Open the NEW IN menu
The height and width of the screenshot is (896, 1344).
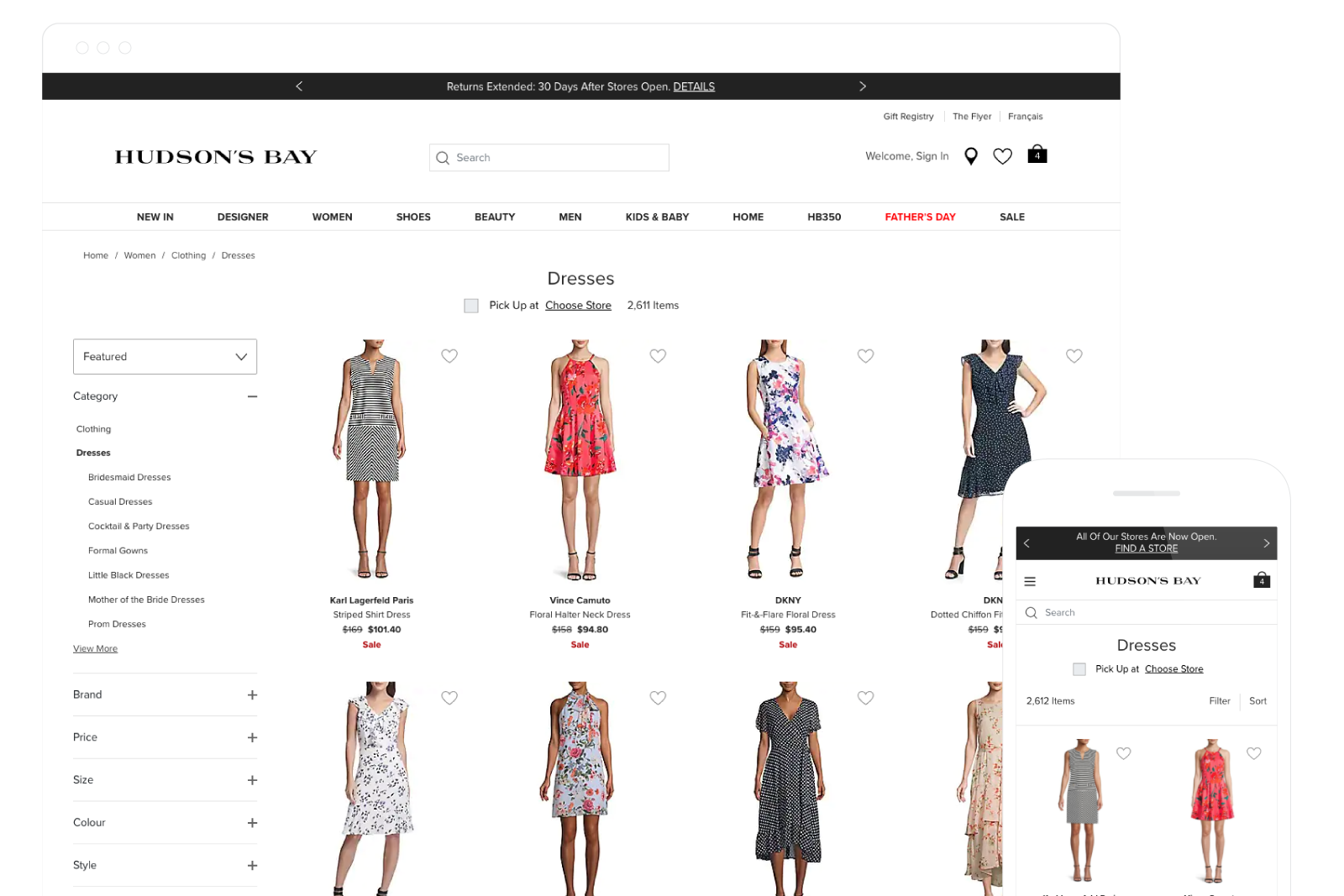pyautogui.click(x=155, y=217)
